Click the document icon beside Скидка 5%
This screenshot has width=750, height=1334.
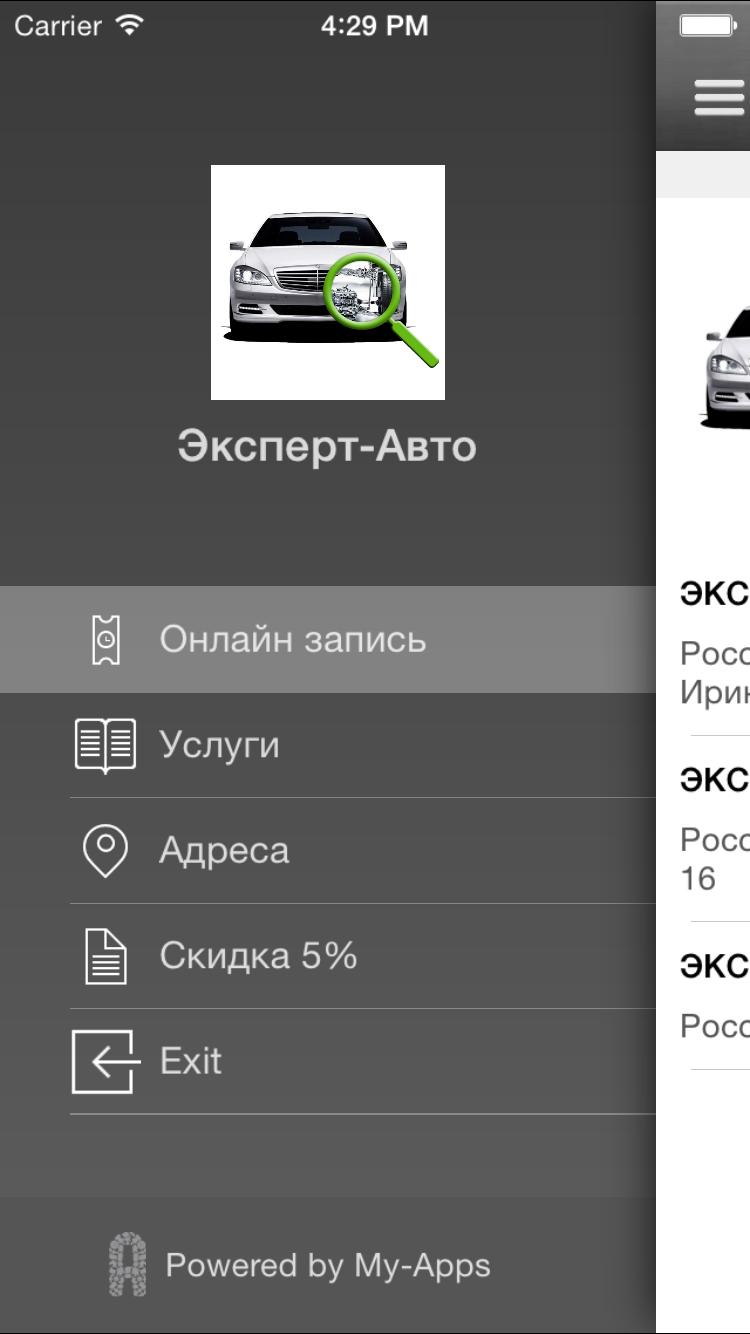[x=105, y=957]
